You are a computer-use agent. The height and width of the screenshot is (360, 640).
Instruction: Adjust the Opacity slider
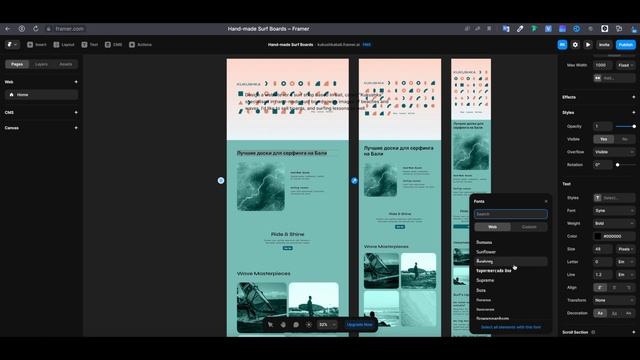pos(625,126)
